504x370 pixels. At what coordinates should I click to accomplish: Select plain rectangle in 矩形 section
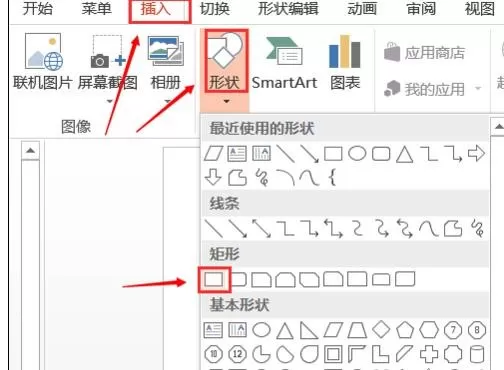pos(214,279)
